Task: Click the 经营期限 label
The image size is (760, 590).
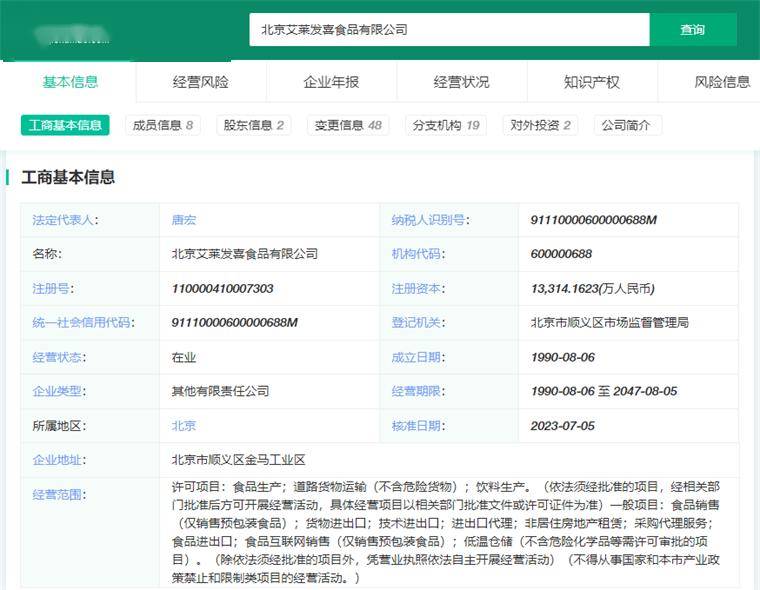Action: pos(418,391)
